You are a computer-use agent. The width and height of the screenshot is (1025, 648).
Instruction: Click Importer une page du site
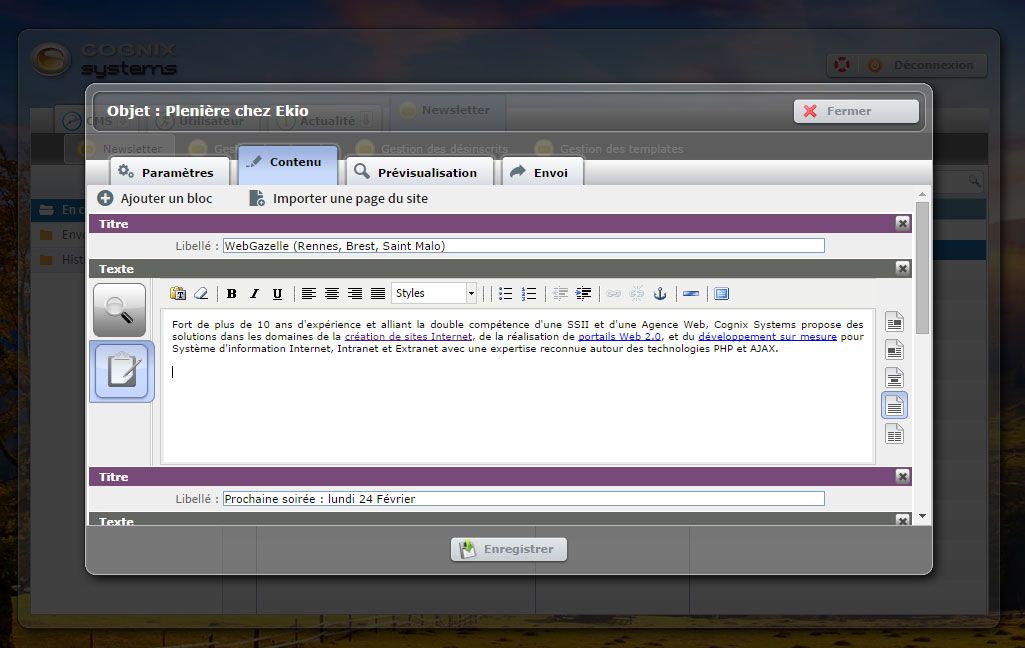339,198
